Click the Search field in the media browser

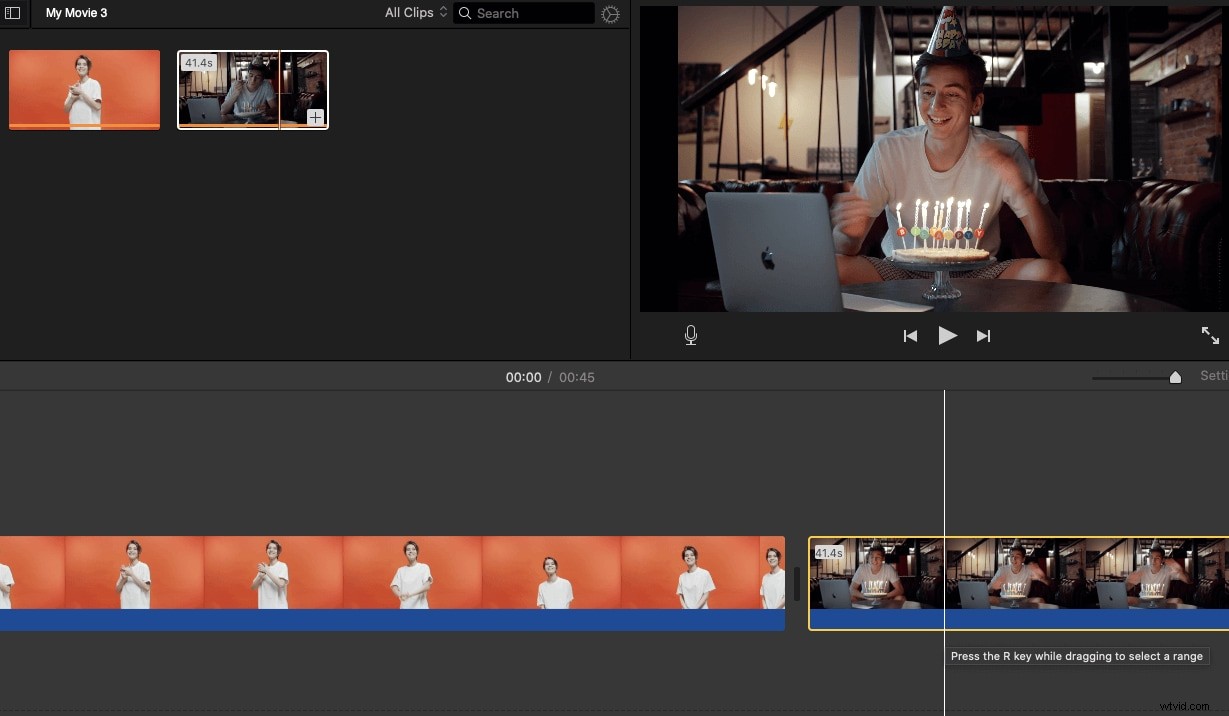[523, 13]
